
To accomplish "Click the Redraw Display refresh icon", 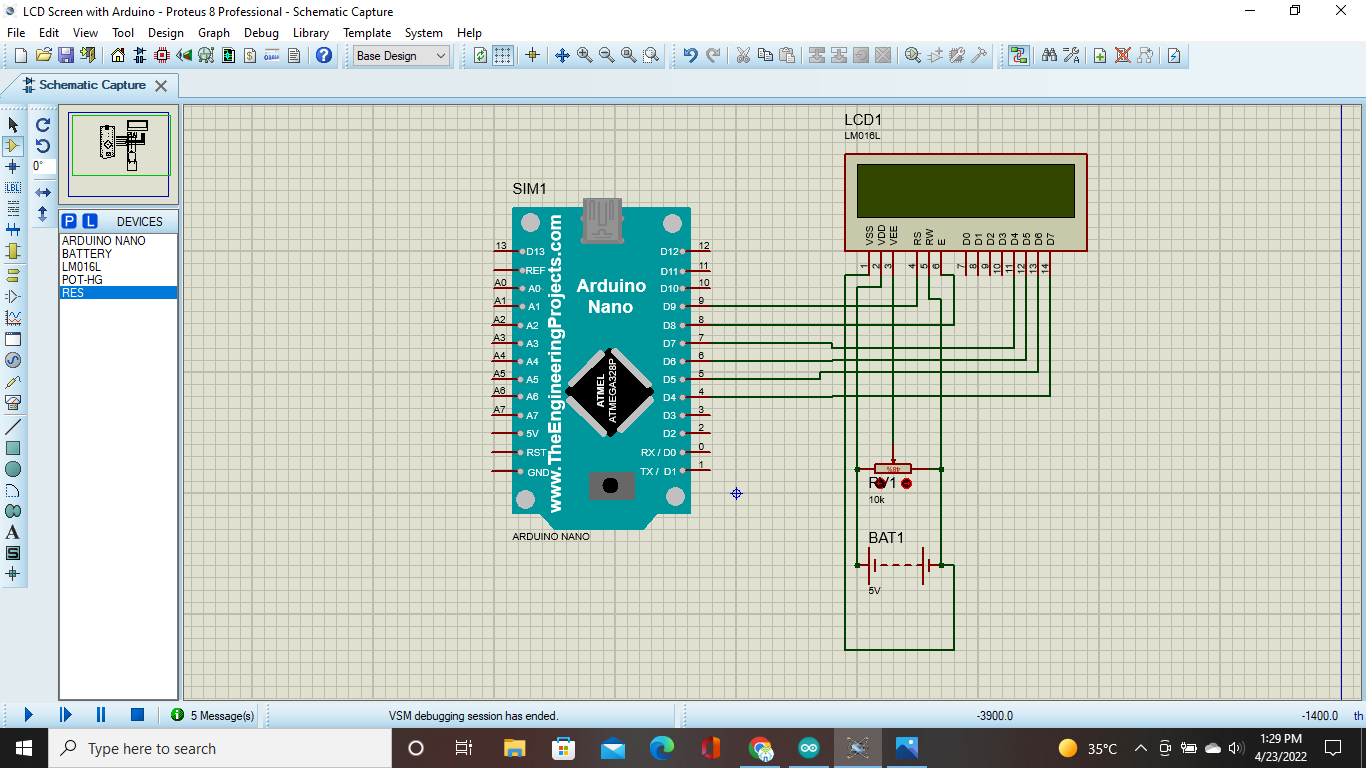I will pos(481,56).
